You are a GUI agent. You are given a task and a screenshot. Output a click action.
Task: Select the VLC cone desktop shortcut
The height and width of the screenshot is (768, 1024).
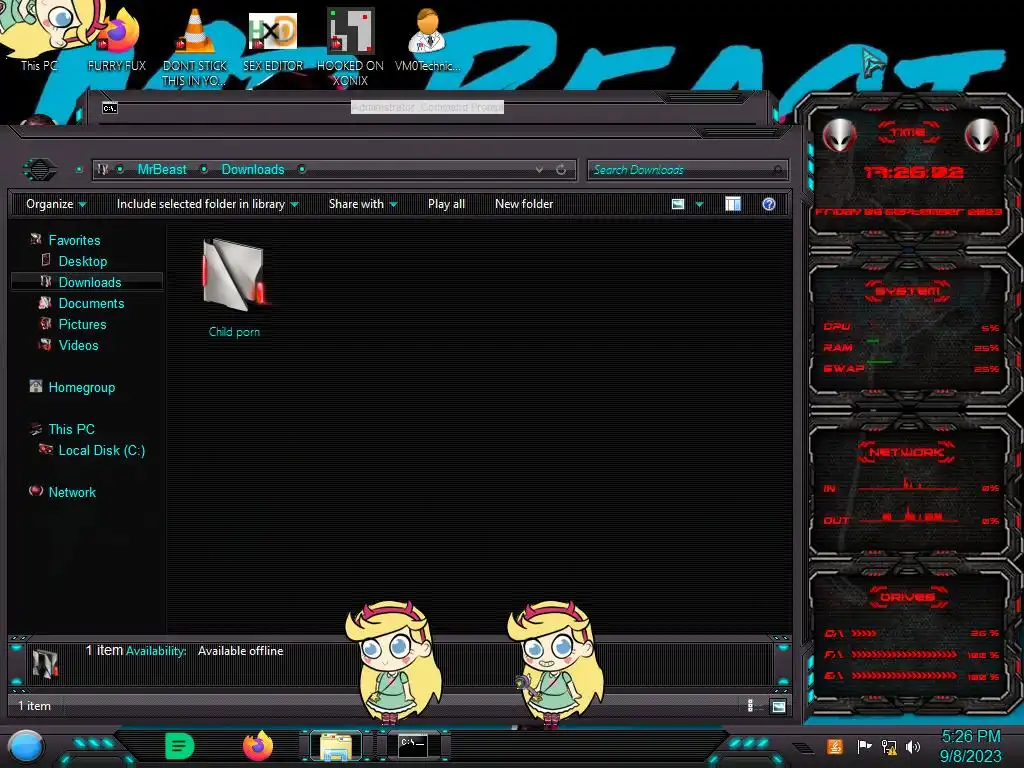[x=195, y=47]
